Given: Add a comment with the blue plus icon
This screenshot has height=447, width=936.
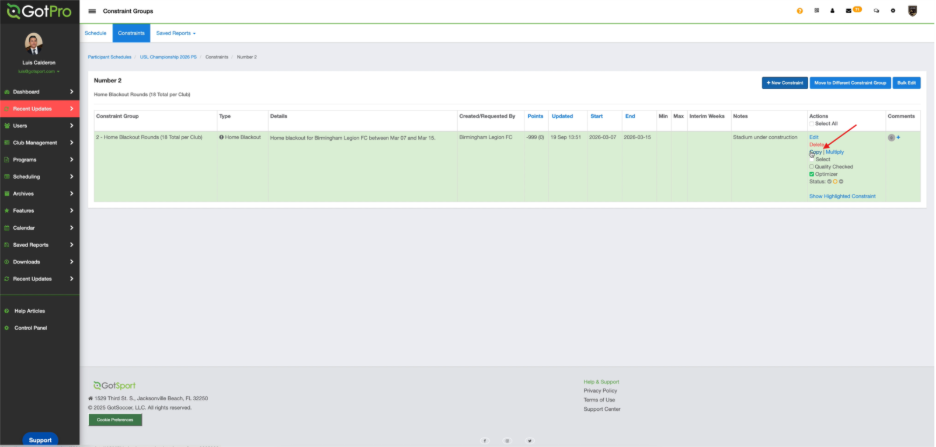Looking at the screenshot, I should [x=898, y=137].
